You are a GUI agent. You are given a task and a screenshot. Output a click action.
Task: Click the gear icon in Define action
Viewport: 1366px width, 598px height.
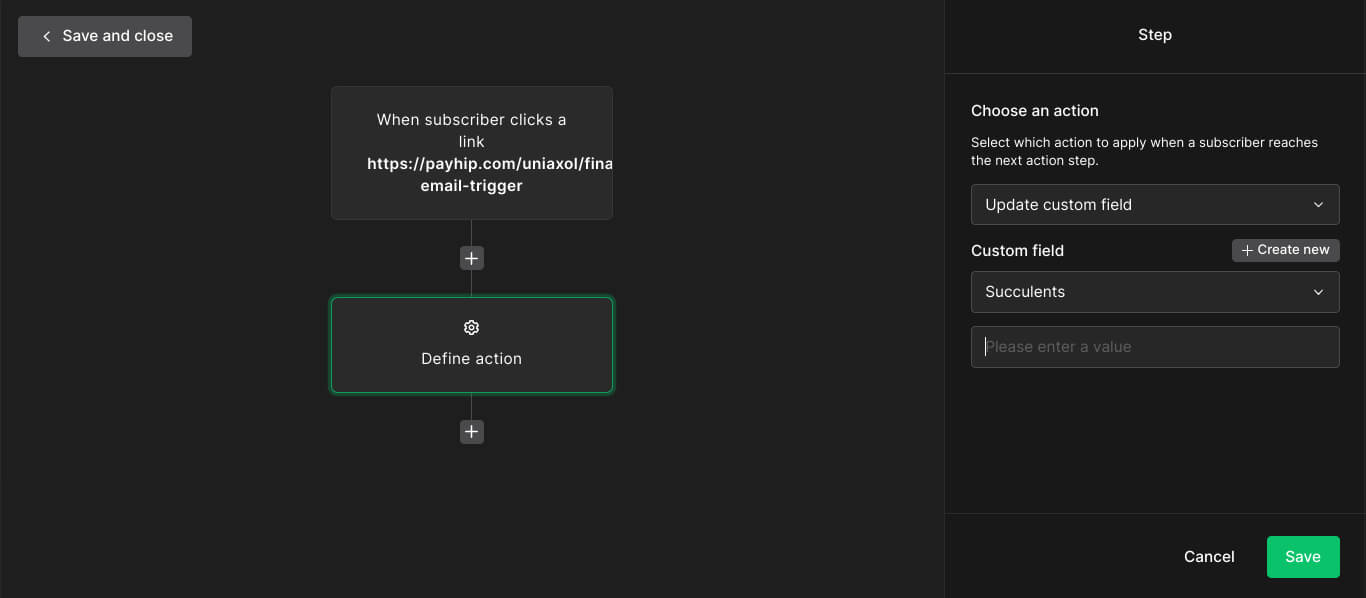[x=472, y=328]
